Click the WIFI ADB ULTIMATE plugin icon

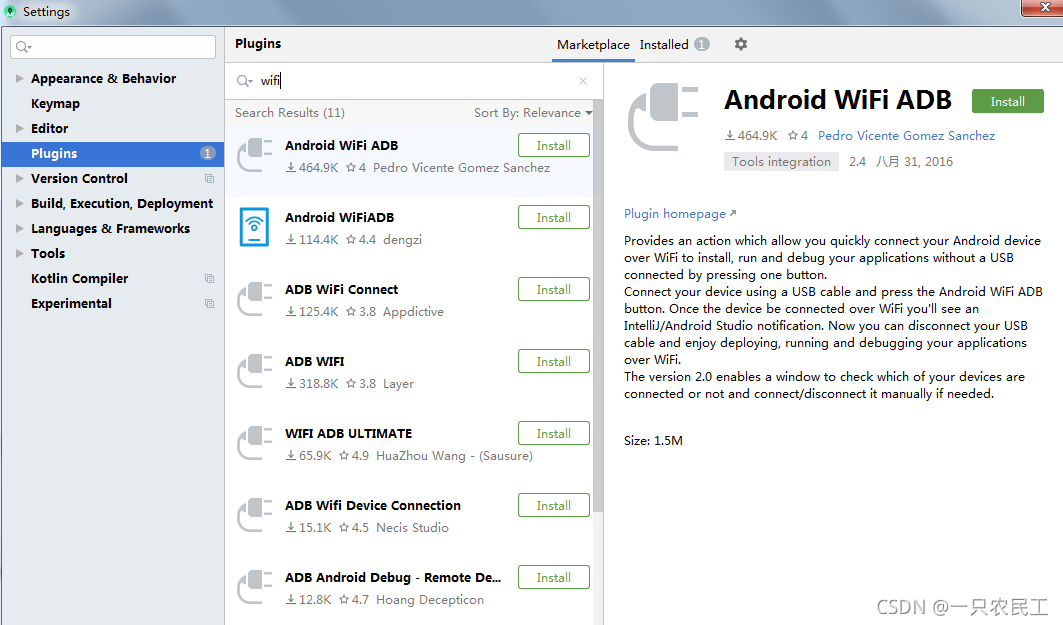point(255,443)
